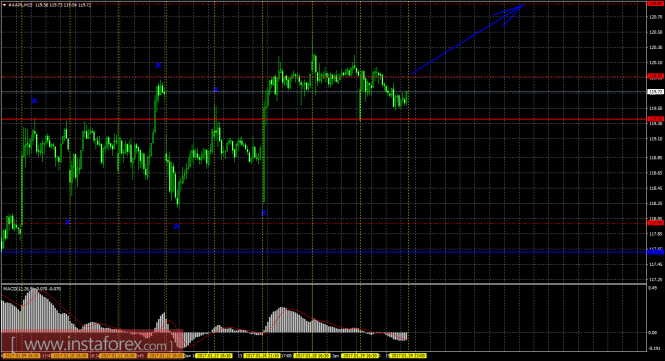Click the 2017.01.19 21:00 date marker
The image size is (665, 361).
tap(408, 356)
